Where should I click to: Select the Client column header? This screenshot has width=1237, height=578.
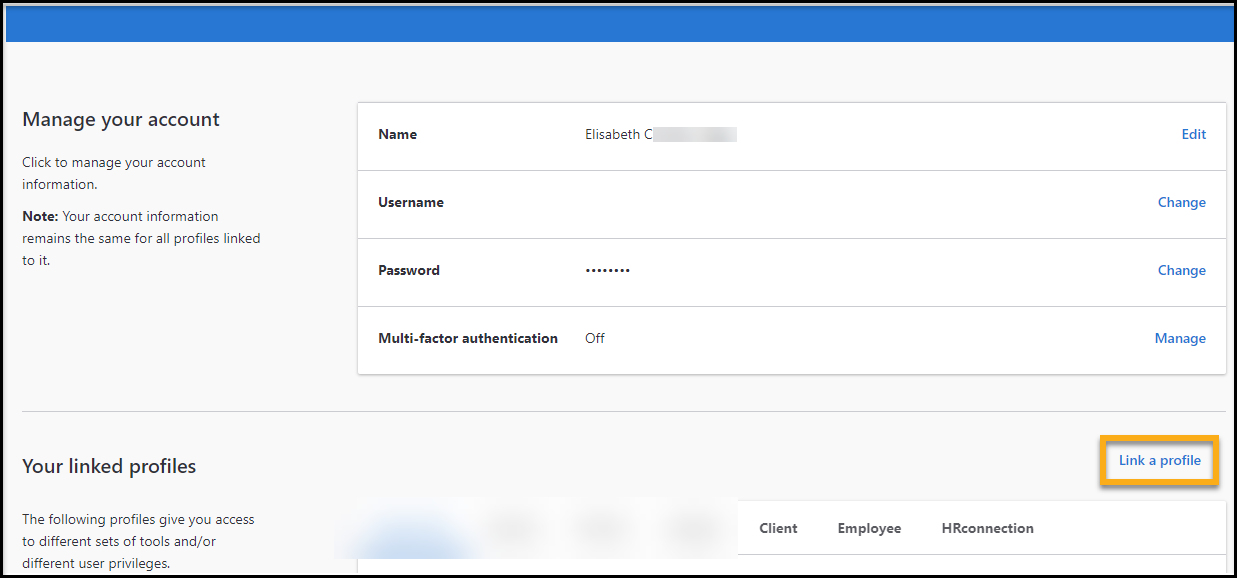click(x=778, y=528)
